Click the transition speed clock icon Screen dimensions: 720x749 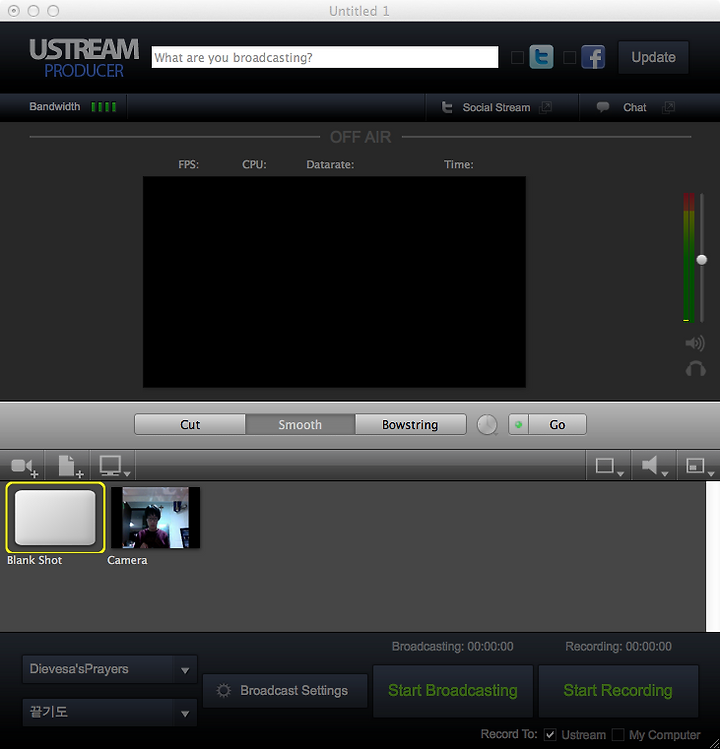coord(487,425)
